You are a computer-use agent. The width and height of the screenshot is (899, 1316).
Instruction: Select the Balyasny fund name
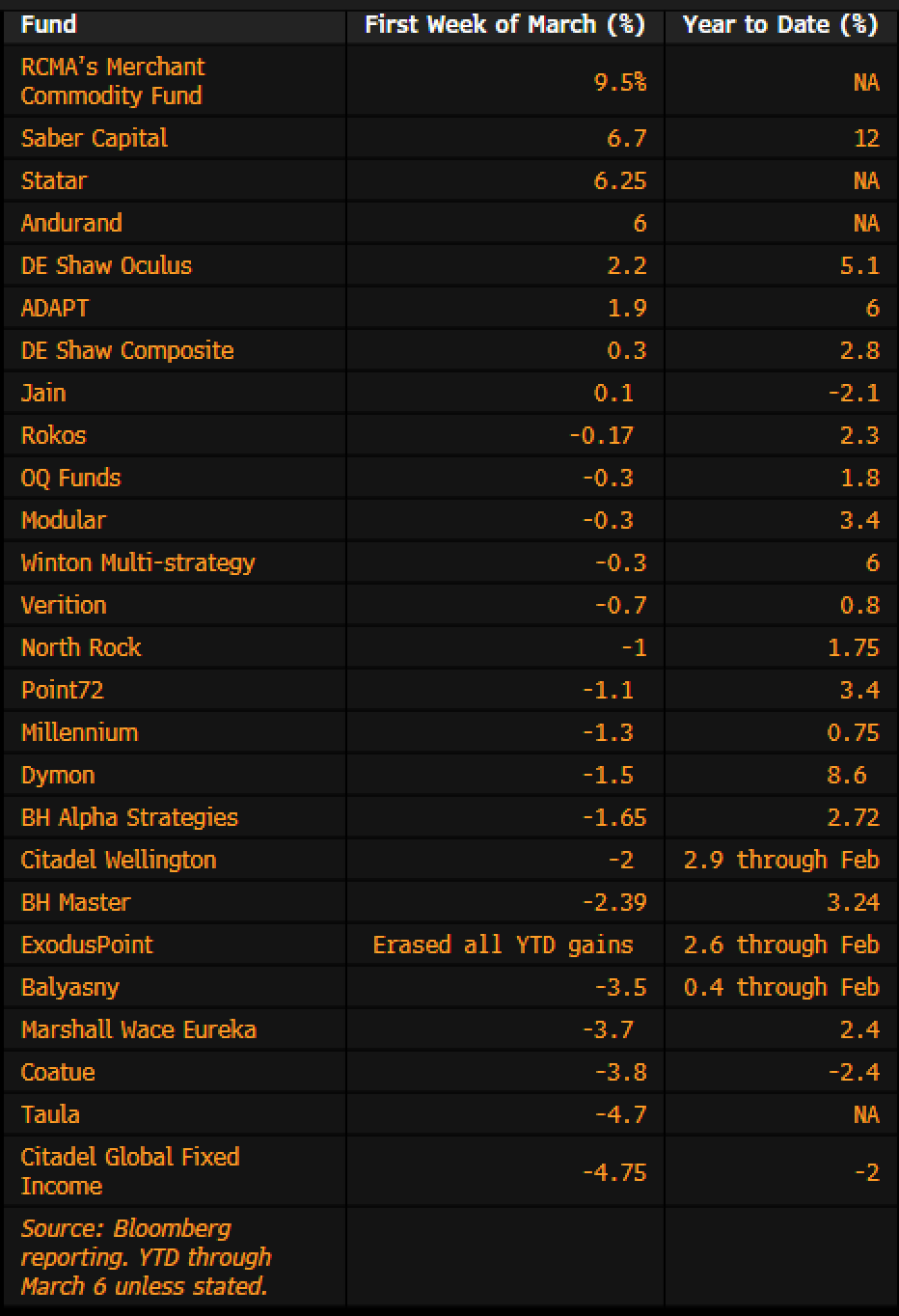pos(68,987)
